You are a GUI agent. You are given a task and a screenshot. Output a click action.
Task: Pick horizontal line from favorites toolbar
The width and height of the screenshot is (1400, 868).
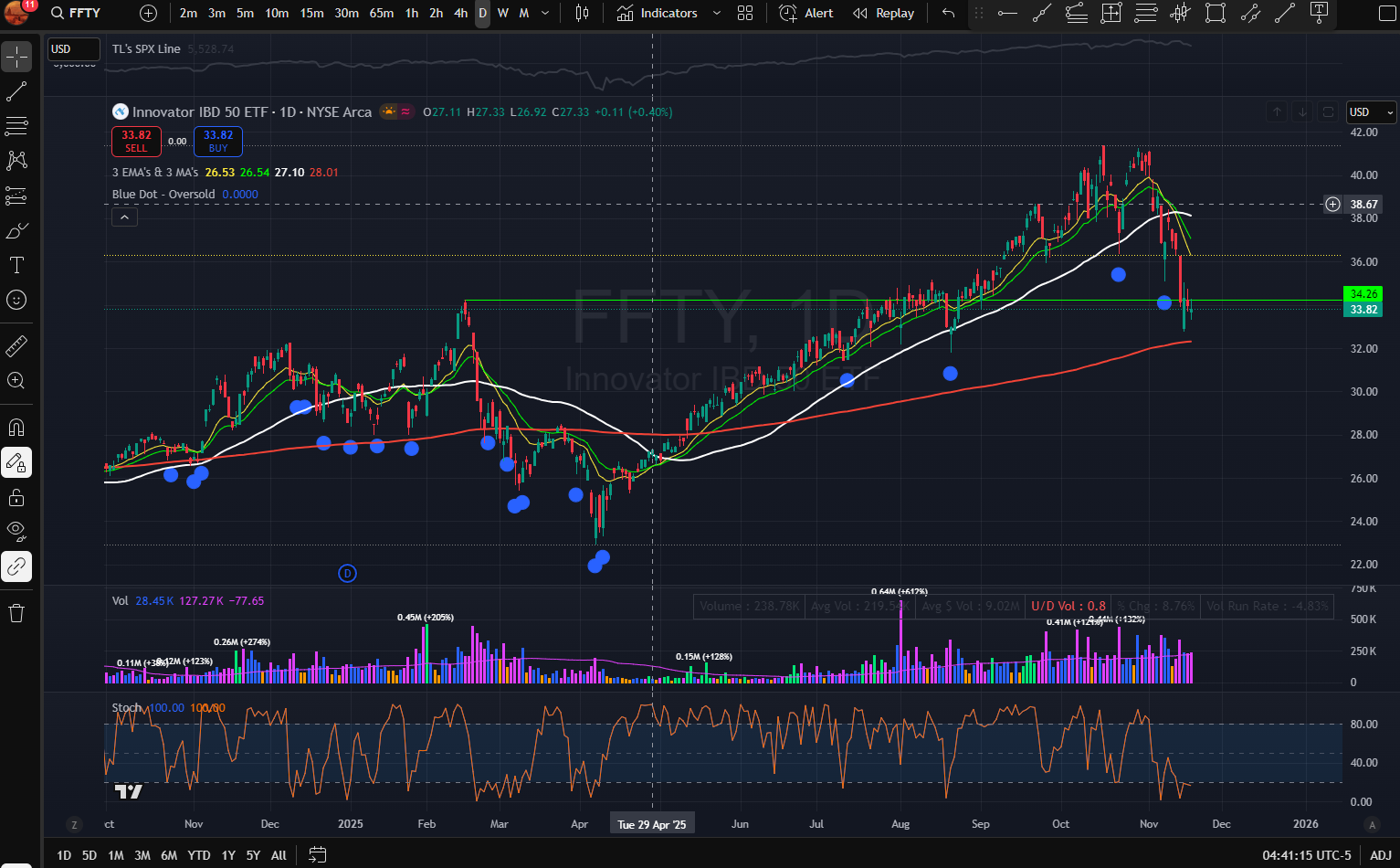(1007, 13)
